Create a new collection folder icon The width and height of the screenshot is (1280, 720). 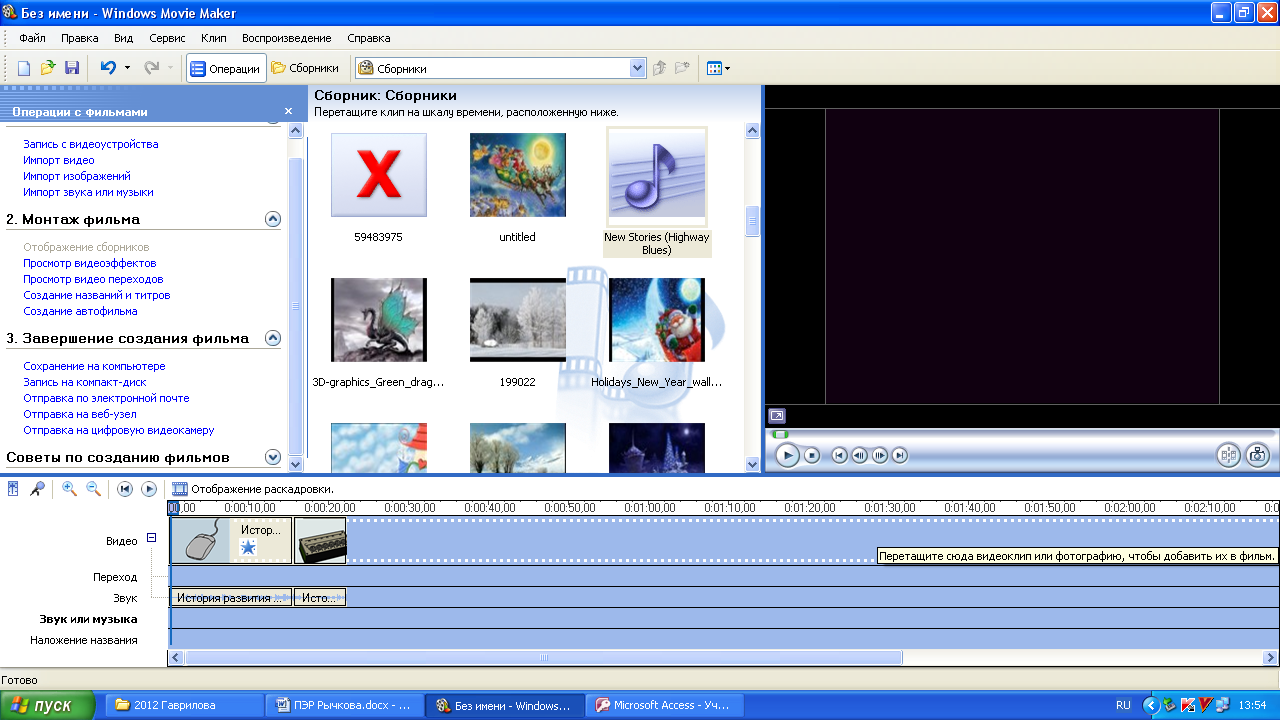682,68
